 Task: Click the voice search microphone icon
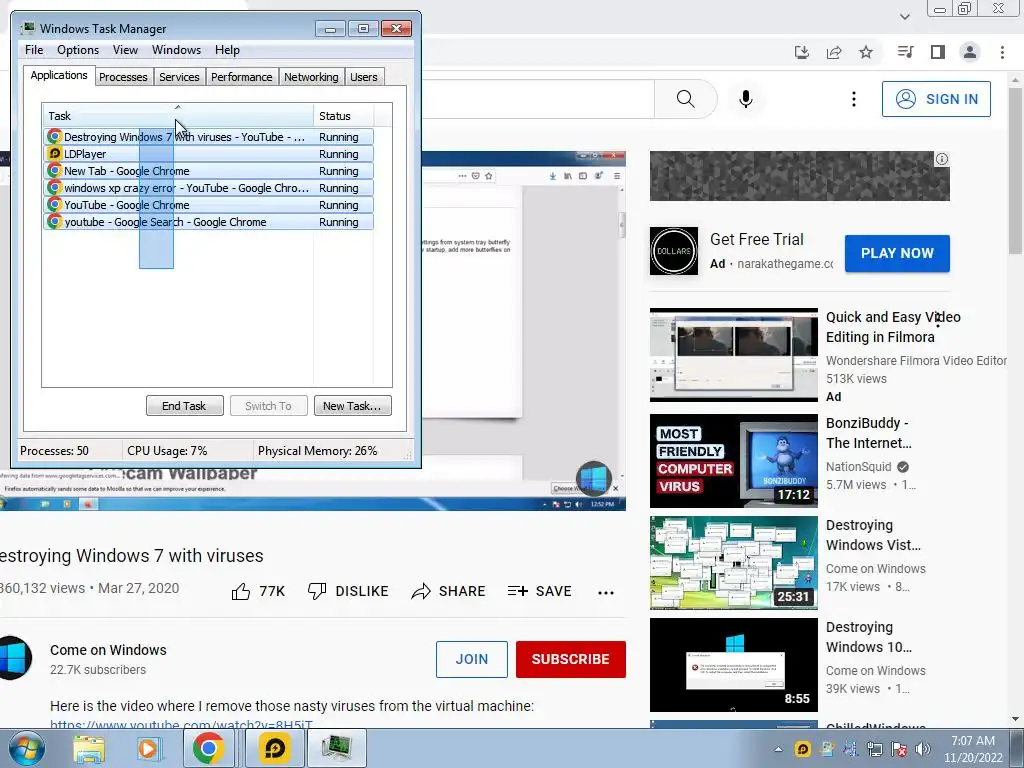(746, 99)
